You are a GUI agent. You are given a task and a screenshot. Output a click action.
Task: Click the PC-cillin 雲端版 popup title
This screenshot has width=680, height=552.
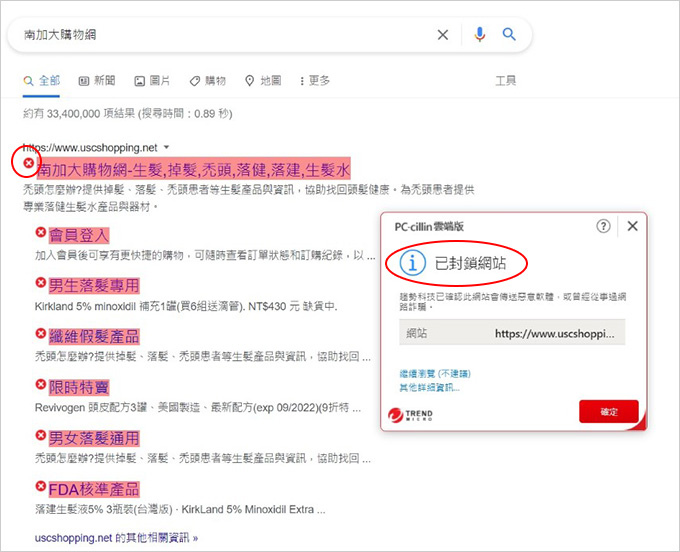click(429, 226)
